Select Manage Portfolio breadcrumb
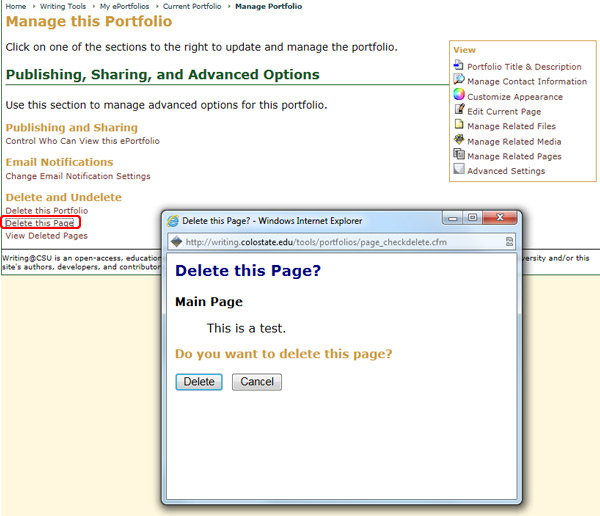The image size is (600, 516). point(269,7)
